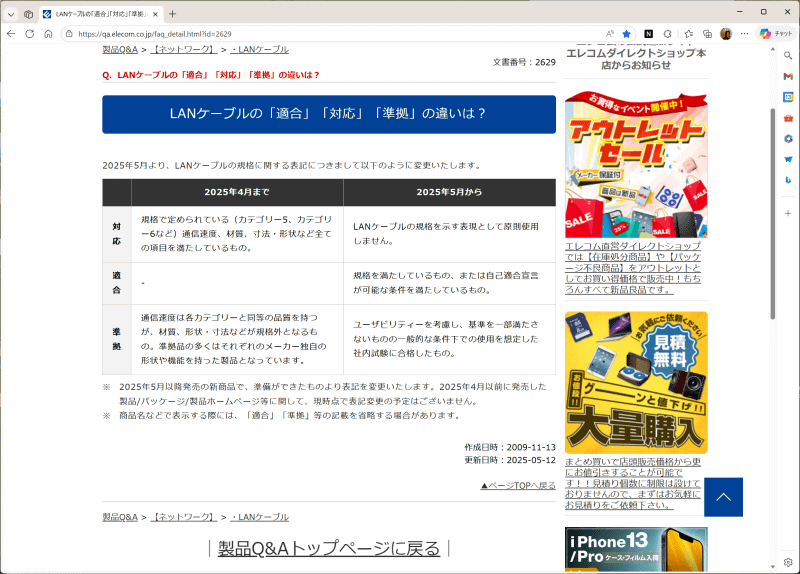This screenshot has height=574, width=800.
Task: Open the 大量購入 見積無料 banner
Action: click(636, 382)
